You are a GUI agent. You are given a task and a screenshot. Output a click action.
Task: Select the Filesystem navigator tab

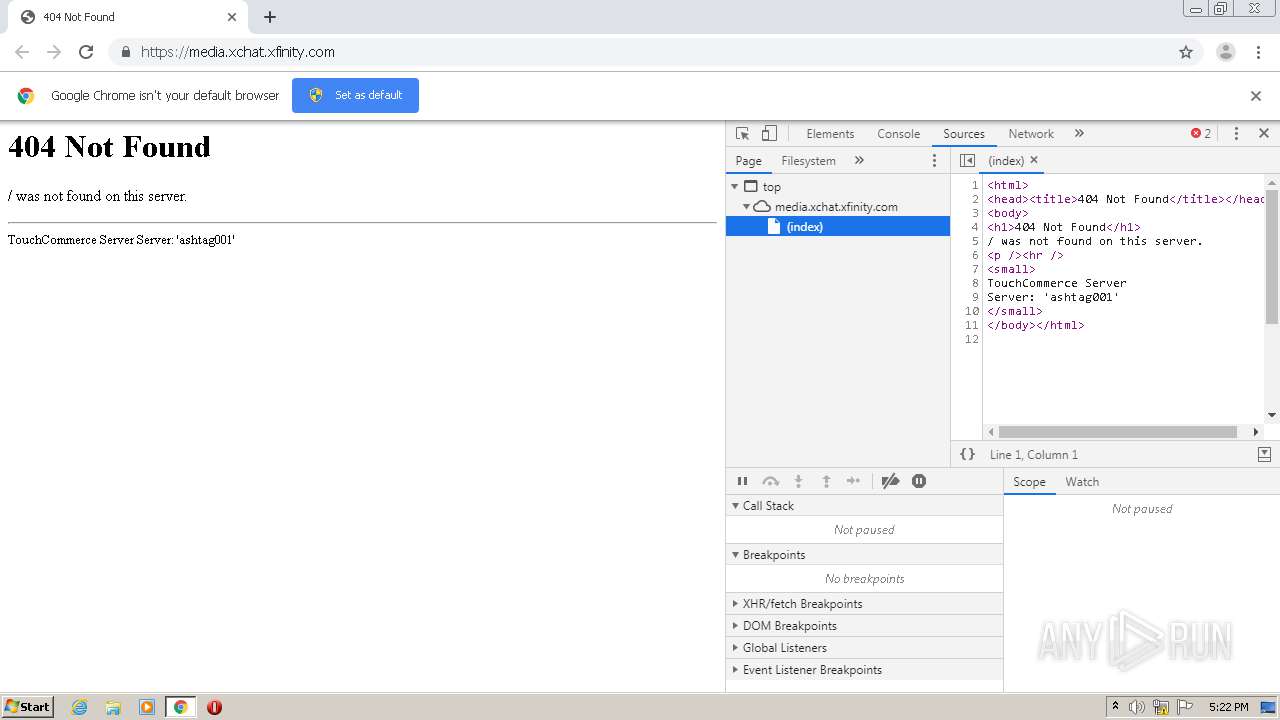[808, 160]
